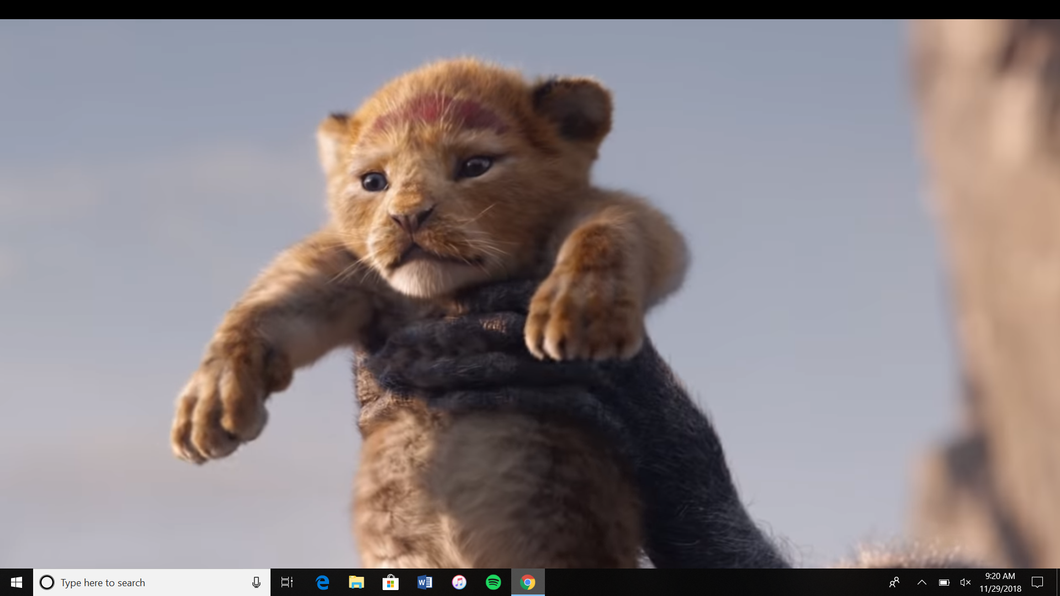
Task: Launch Microsoft Word
Action: pyautogui.click(x=424, y=582)
